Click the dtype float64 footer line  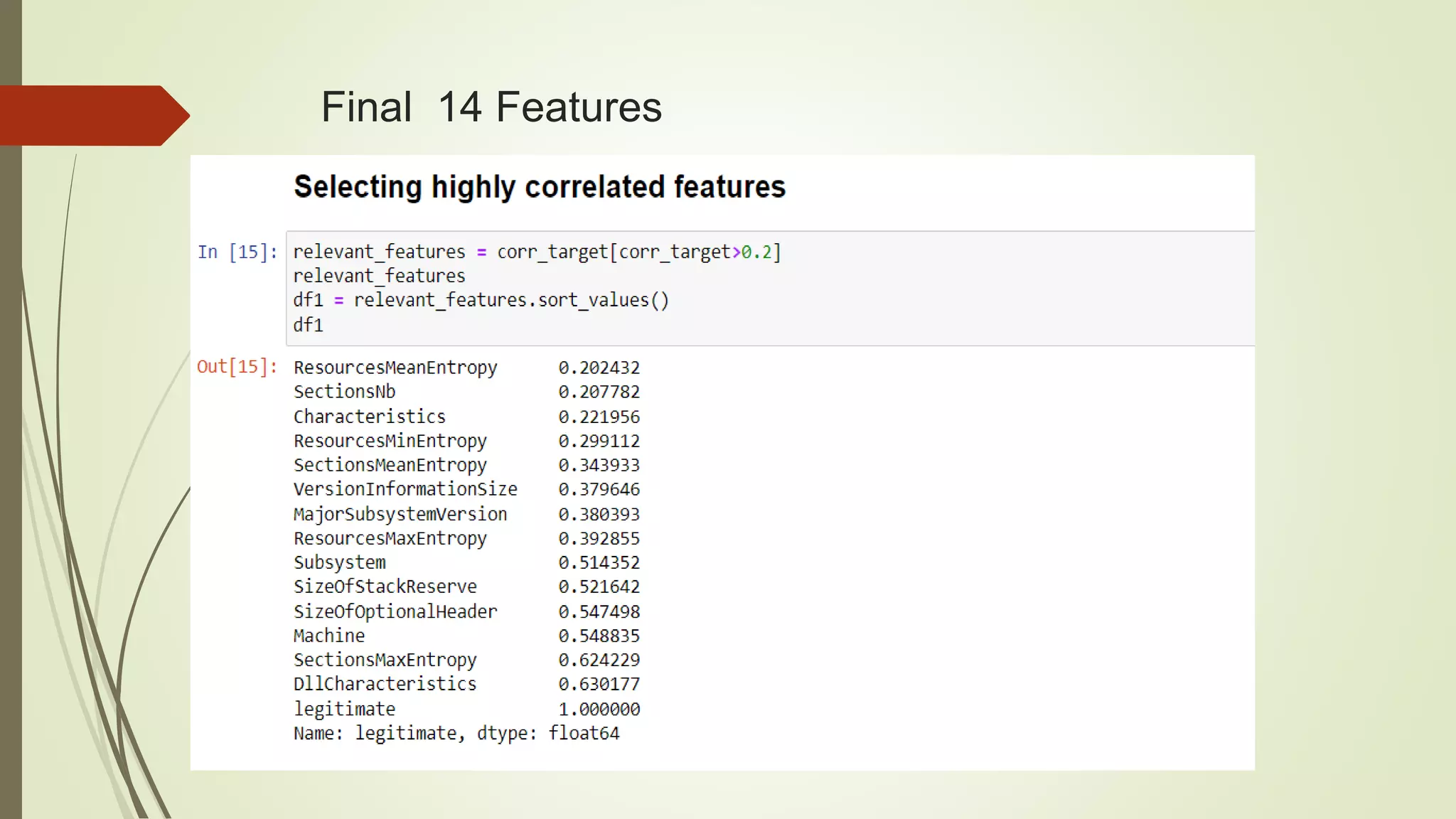tap(456, 733)
